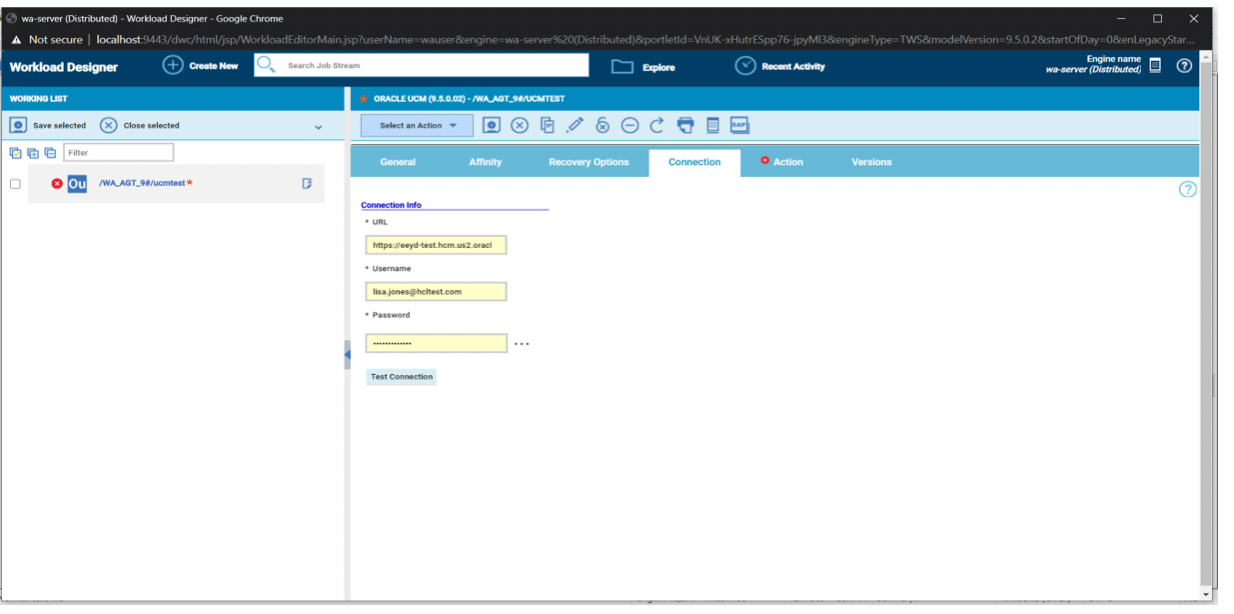Toggle the select-all icon in Working List
This screenshot has width=1234, height=614.
click(15, 152)
